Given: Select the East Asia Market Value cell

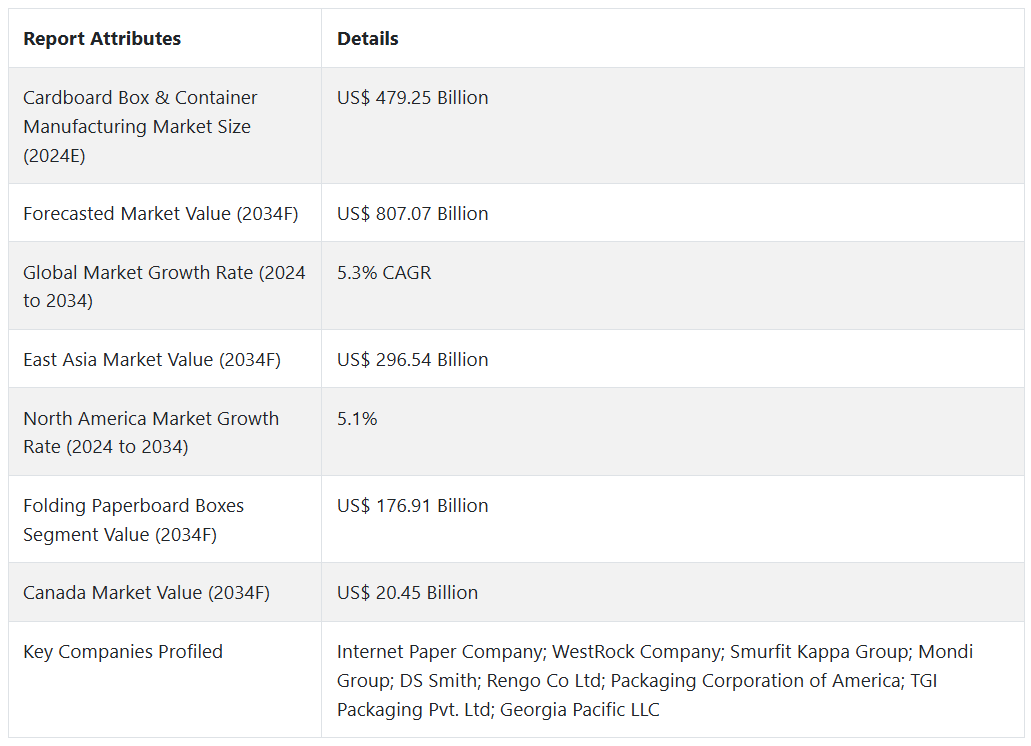Looking at the screenshot, I should pos(152,360).
